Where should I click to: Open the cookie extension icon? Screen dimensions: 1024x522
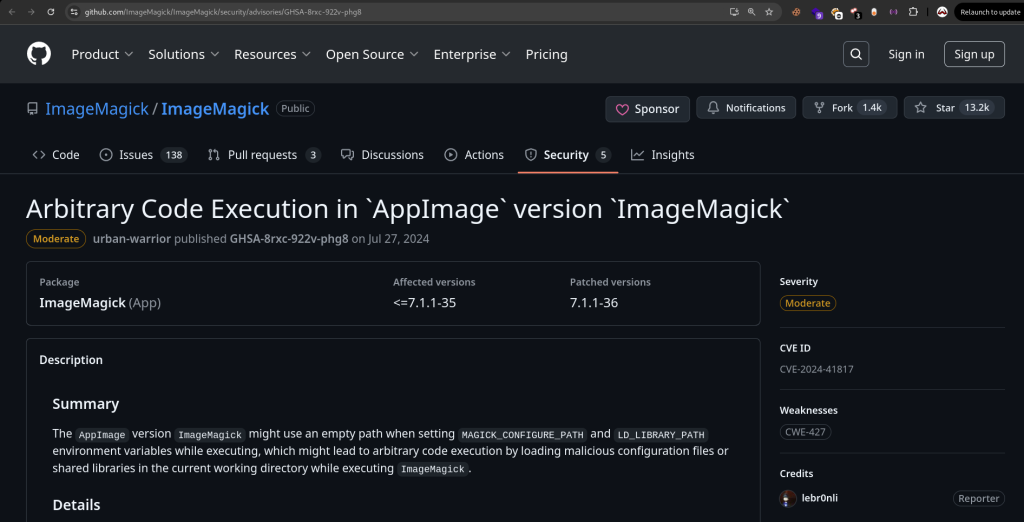pyautogui.click(x=796, y=12)
